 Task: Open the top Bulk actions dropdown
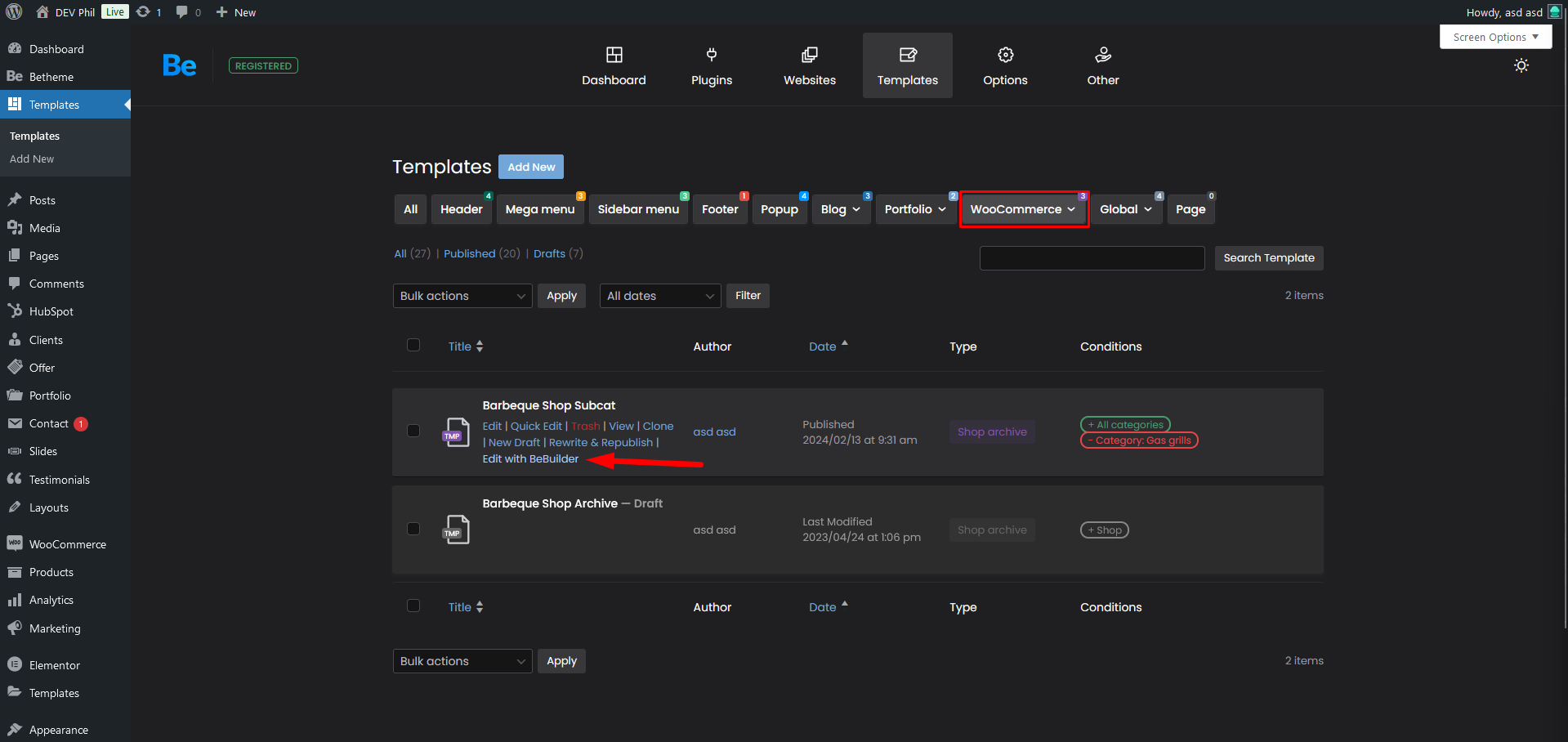click(462, 296)
